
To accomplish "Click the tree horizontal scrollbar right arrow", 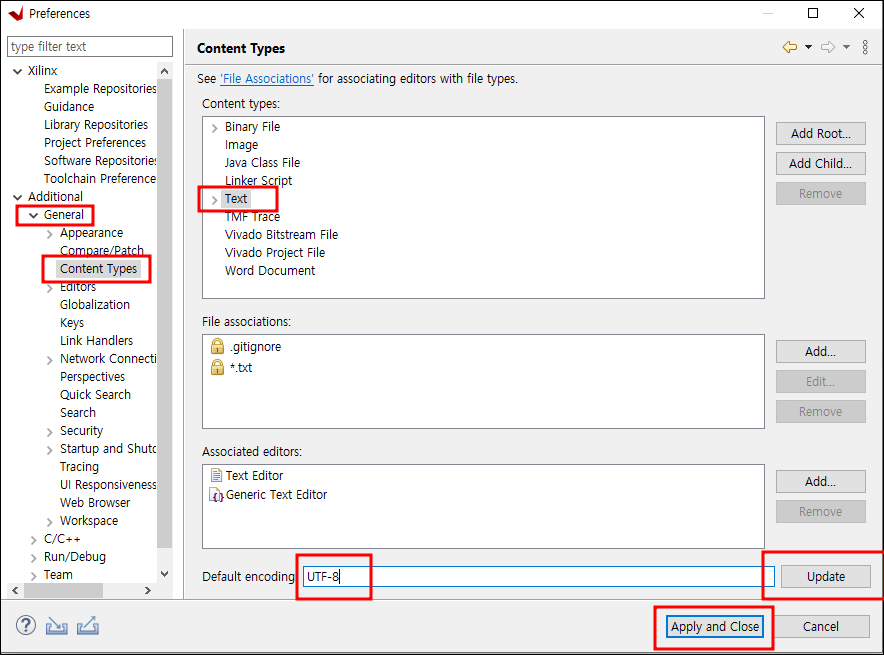I will pos(148,590).
